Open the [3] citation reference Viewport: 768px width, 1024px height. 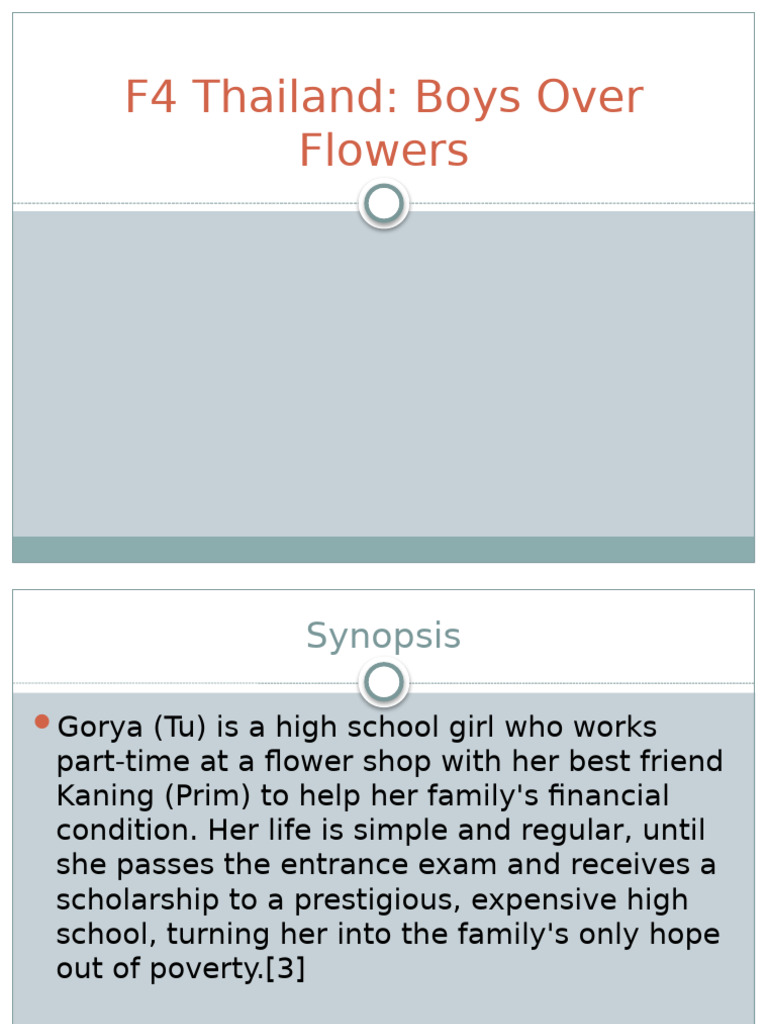(285, 969)
